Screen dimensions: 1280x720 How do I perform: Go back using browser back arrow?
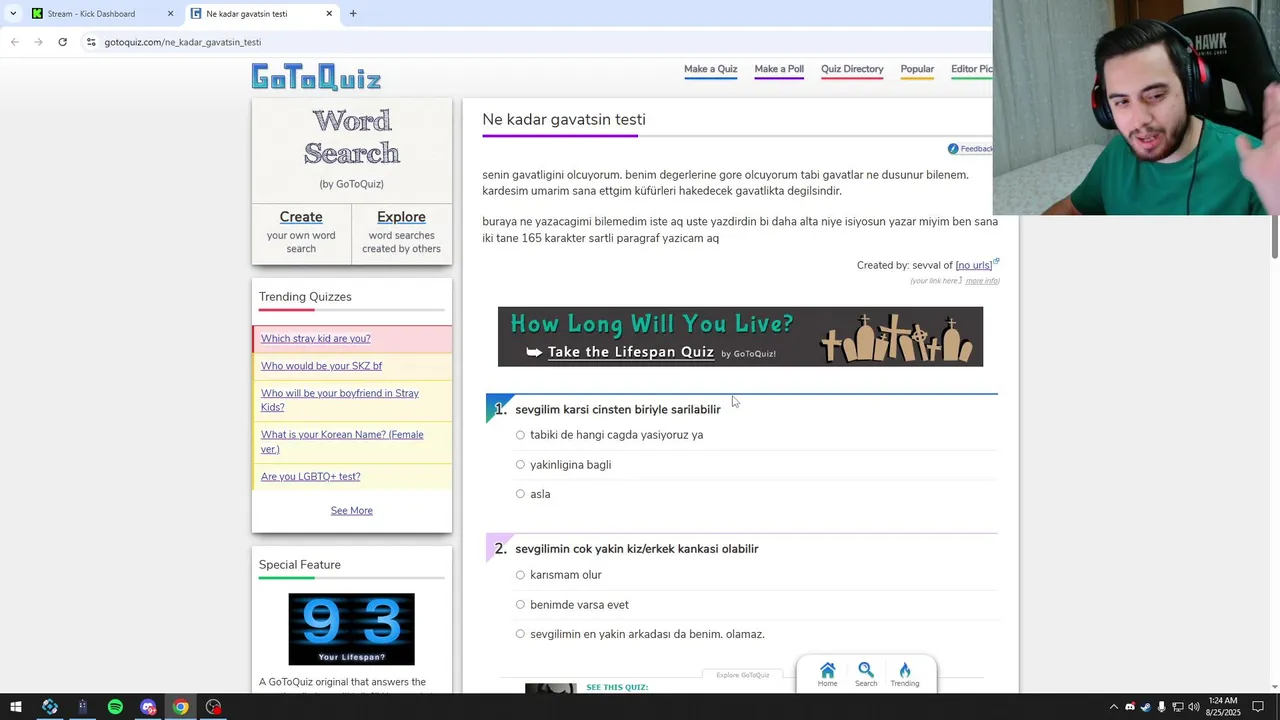[15, 42]
